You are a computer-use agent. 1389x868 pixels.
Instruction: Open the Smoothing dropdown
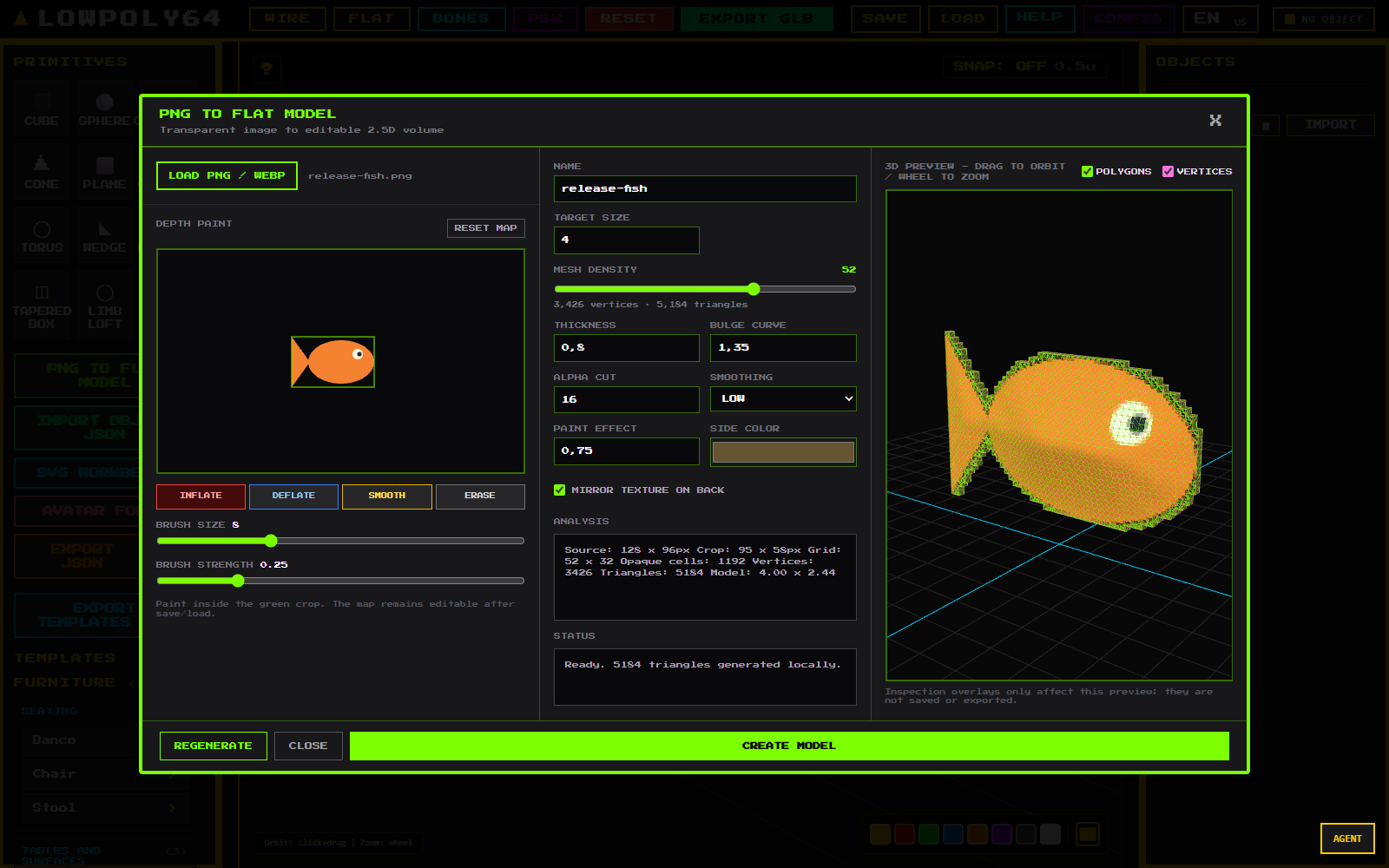[x=783, y=398]
